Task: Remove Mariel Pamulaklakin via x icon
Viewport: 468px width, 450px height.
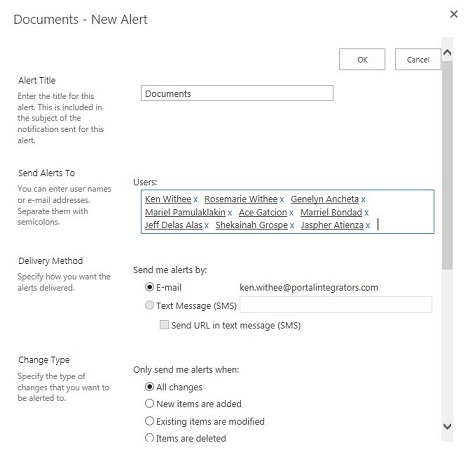Action: click(x=230, y=213)
